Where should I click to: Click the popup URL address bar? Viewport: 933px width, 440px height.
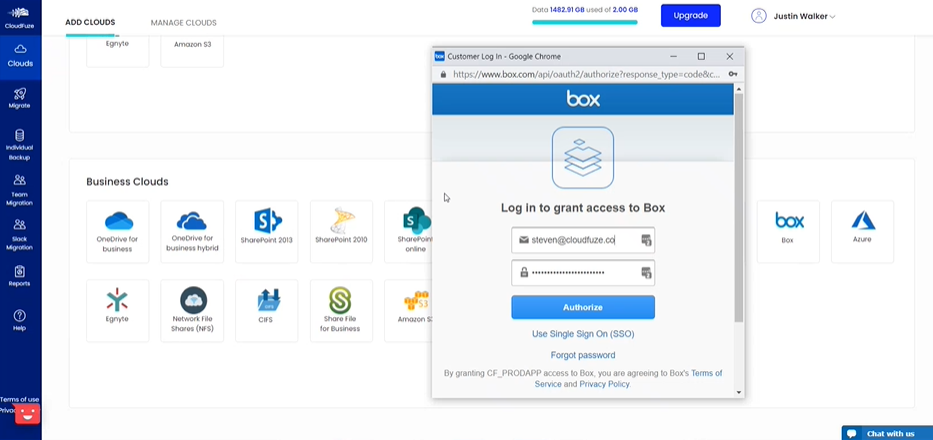(586, 74)
